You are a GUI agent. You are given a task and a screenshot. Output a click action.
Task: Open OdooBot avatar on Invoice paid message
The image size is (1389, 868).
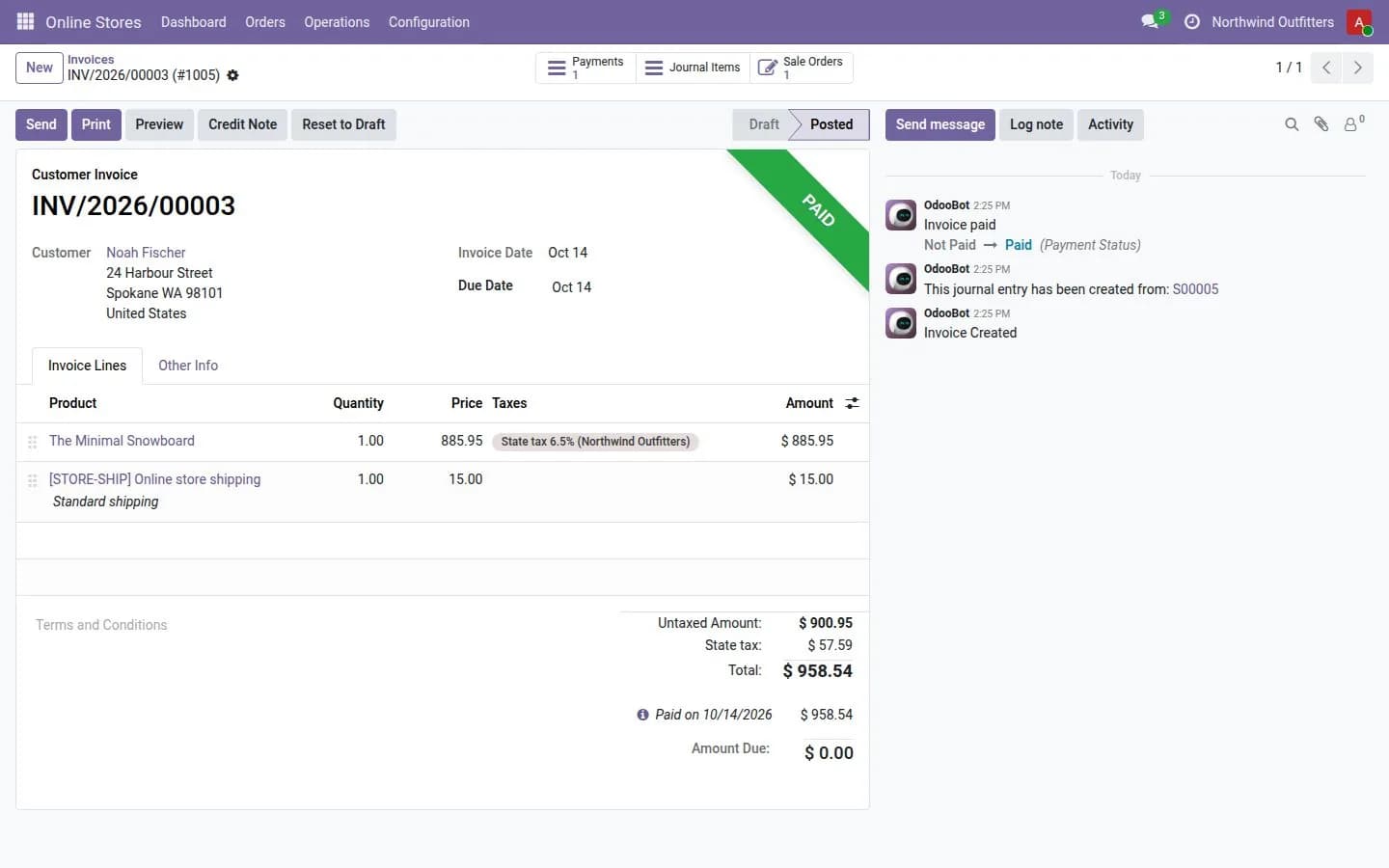click(901, 215)
